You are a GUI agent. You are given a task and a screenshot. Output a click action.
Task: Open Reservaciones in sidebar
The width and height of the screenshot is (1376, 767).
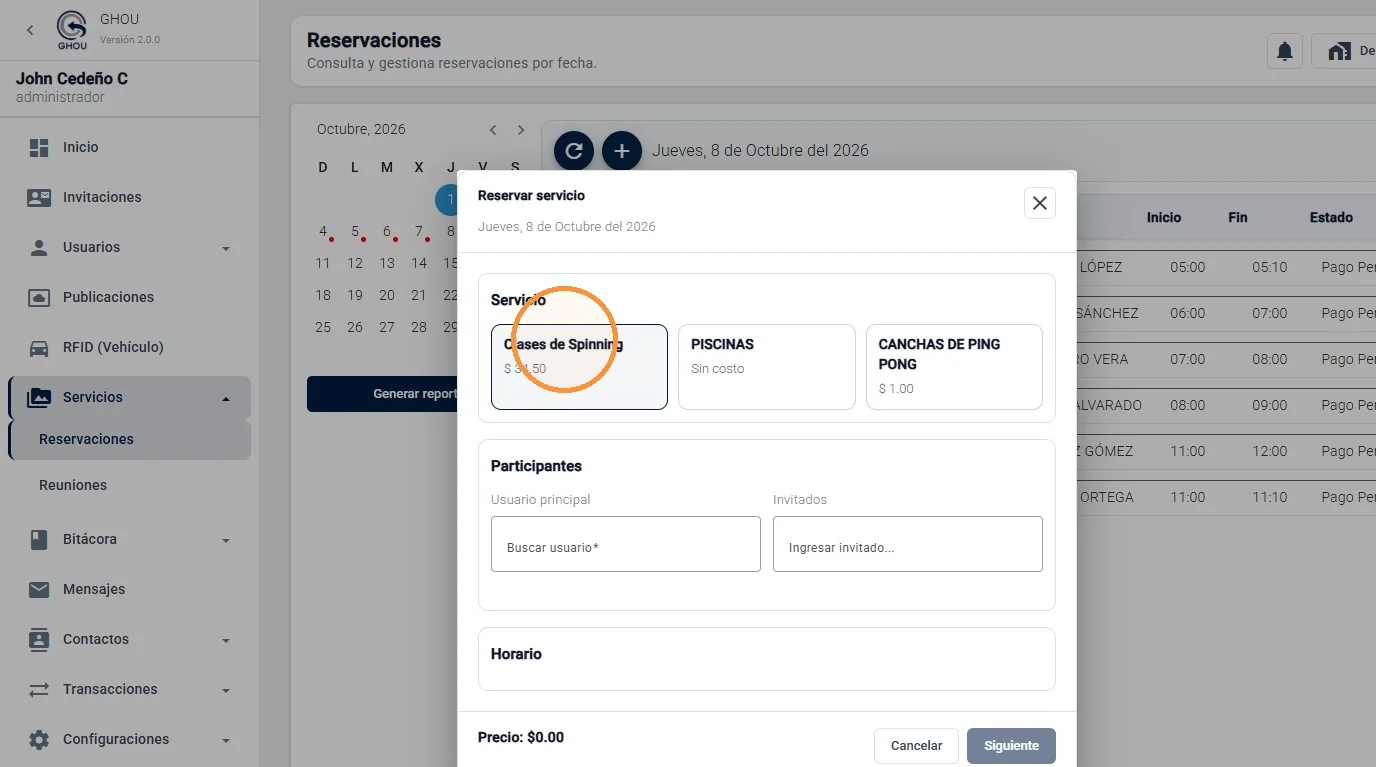[x=129, y=439]
